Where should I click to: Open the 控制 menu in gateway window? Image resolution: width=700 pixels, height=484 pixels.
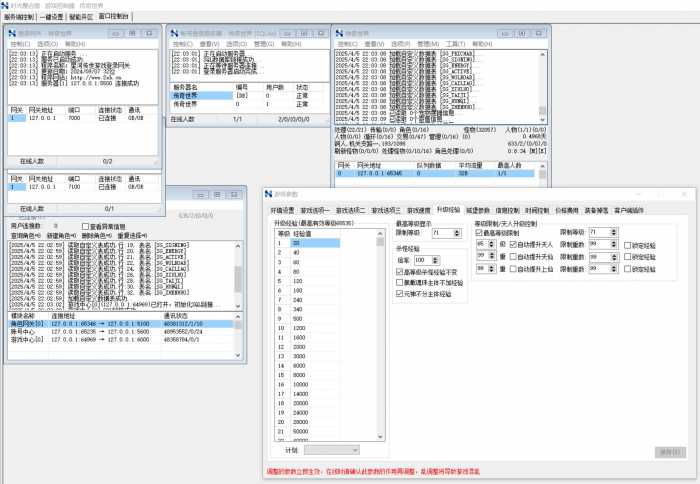point(20,44)
